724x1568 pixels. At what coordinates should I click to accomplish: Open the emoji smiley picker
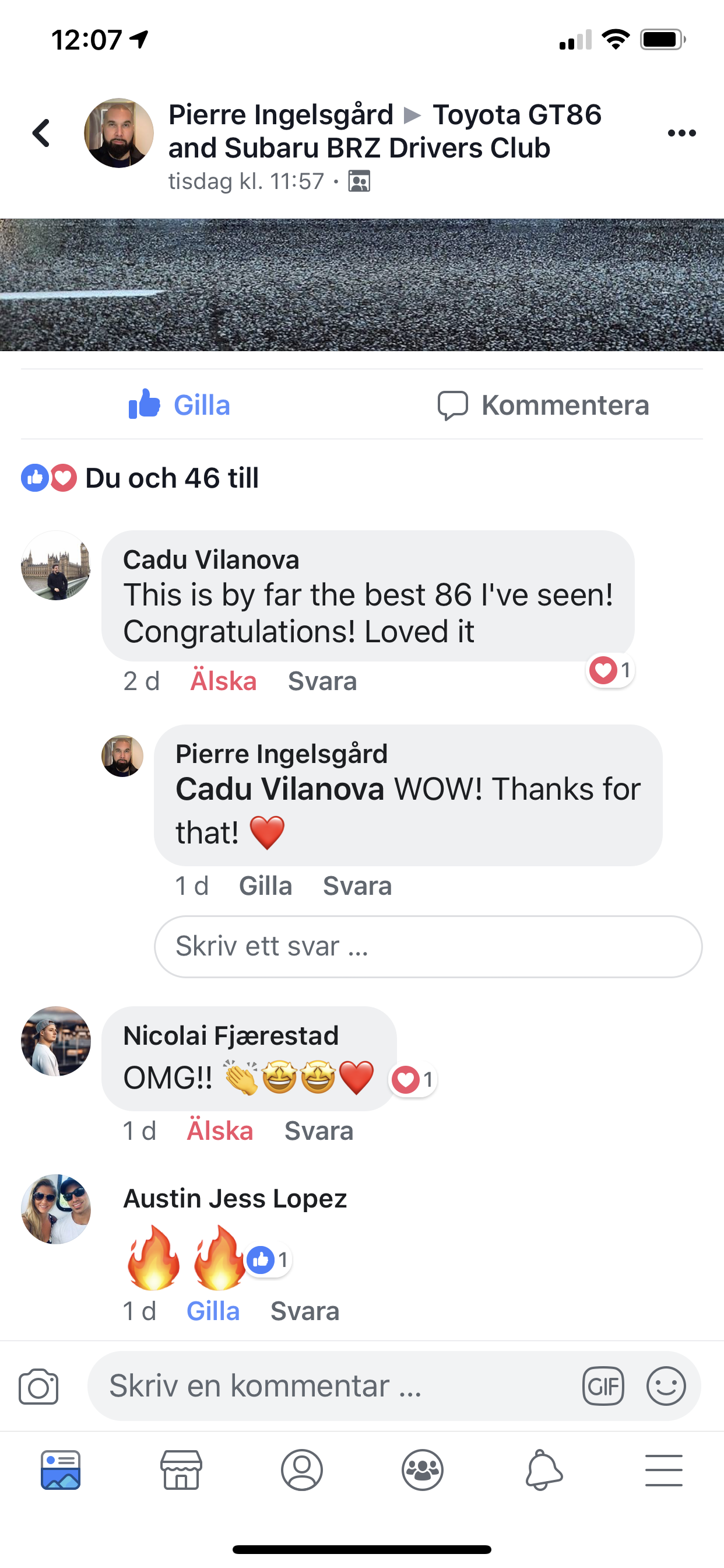click(x=666, y=1386)
